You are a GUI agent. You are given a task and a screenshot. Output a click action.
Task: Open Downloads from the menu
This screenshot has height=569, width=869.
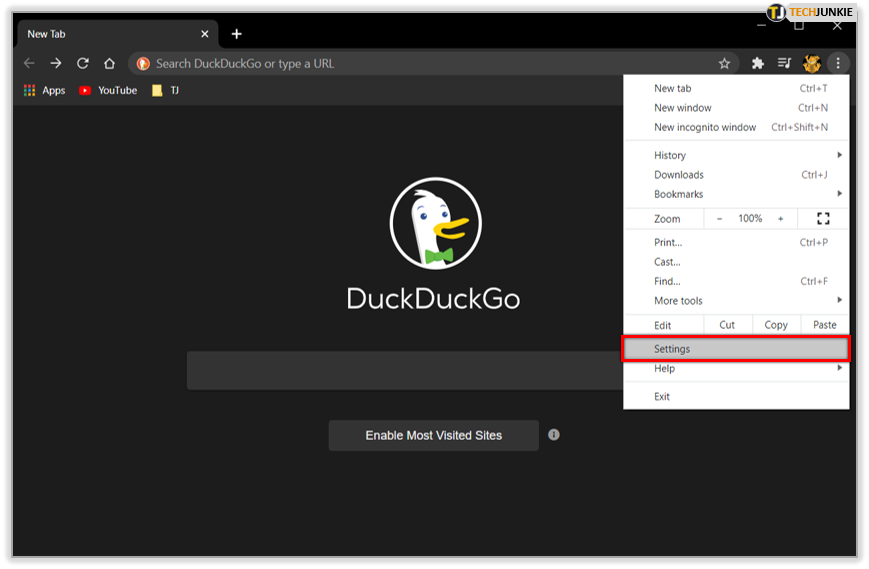[x=736, y=175]
